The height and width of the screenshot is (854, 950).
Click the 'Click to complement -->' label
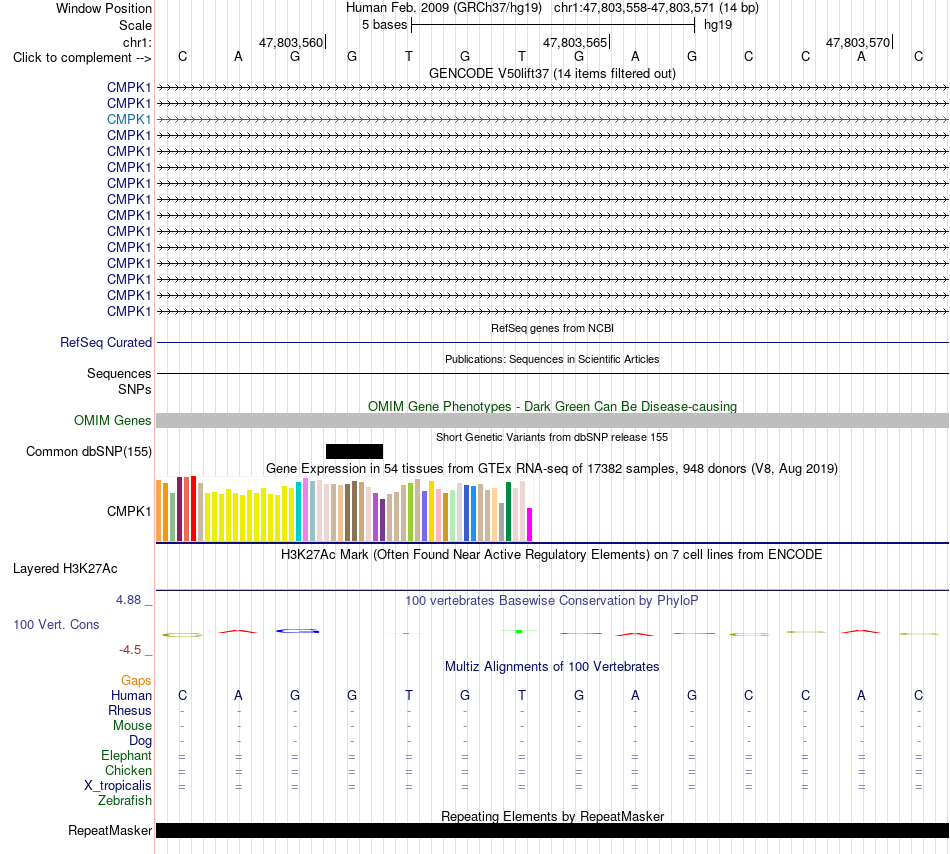pos(82,58)
